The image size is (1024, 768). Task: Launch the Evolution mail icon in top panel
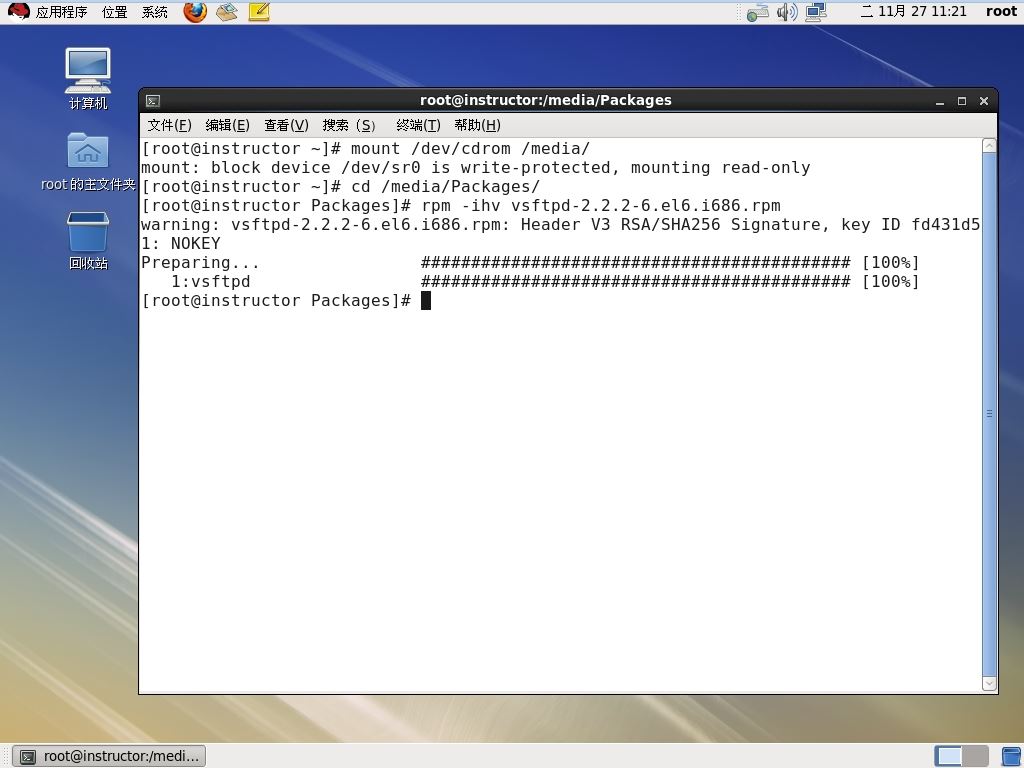click(x=227, y=12)
